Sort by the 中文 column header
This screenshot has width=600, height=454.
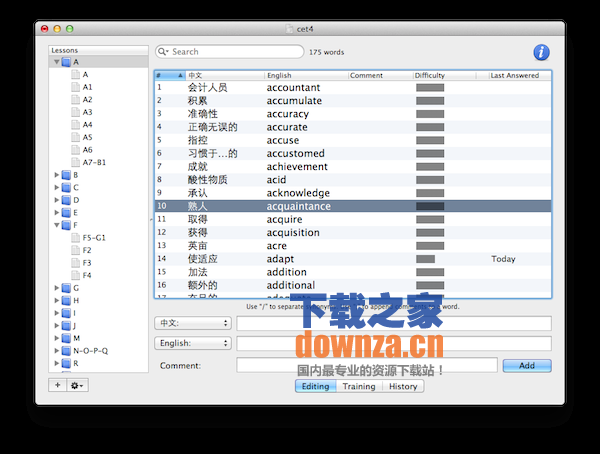(225, 75)
